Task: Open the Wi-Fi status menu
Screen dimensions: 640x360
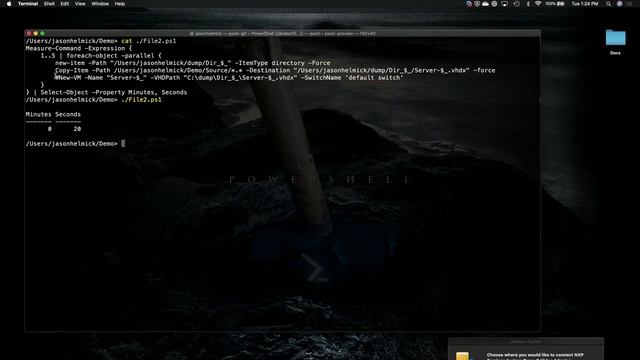Action: click(538, 4)
